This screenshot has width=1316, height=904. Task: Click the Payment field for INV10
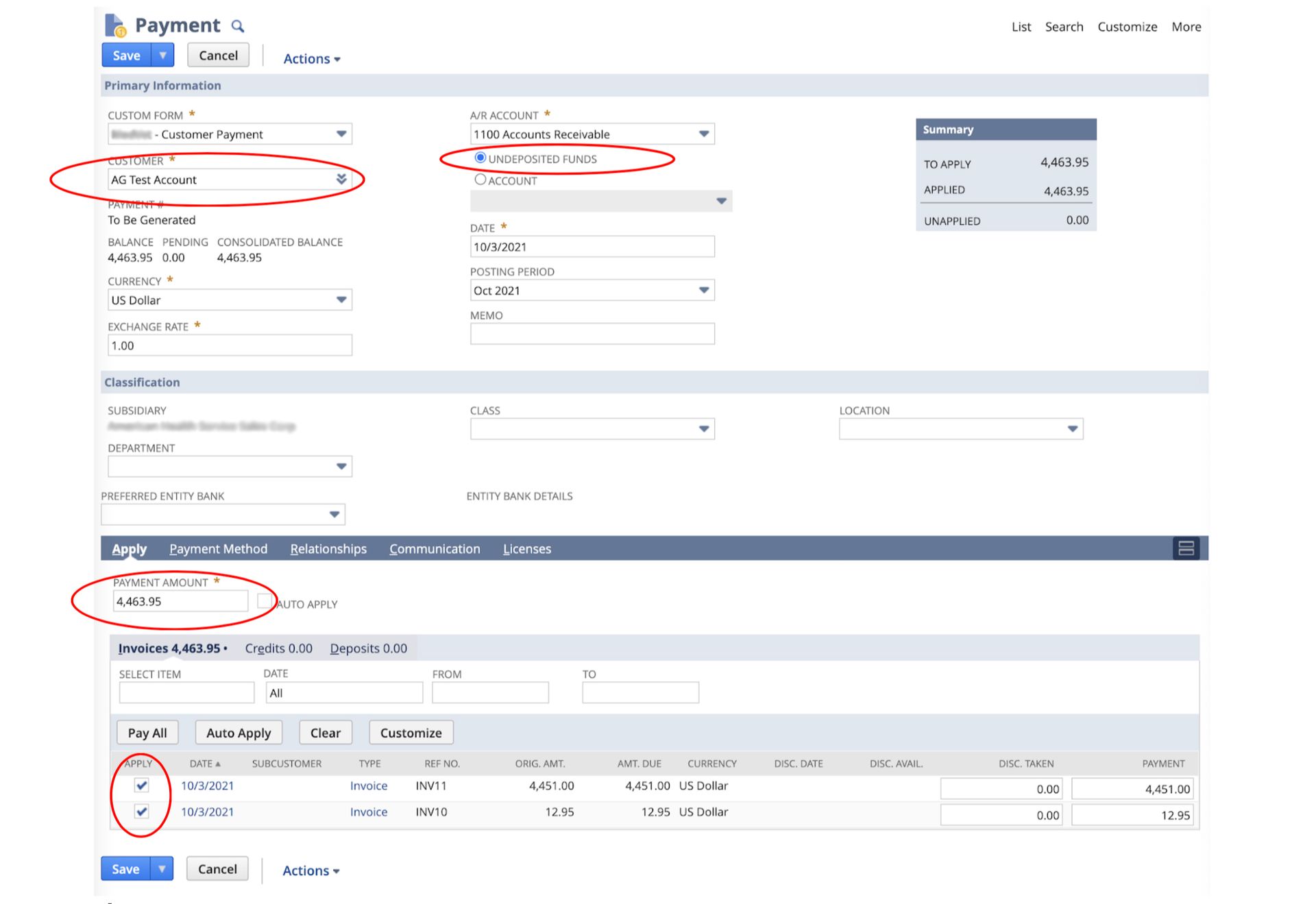(x=1132, y=815)
